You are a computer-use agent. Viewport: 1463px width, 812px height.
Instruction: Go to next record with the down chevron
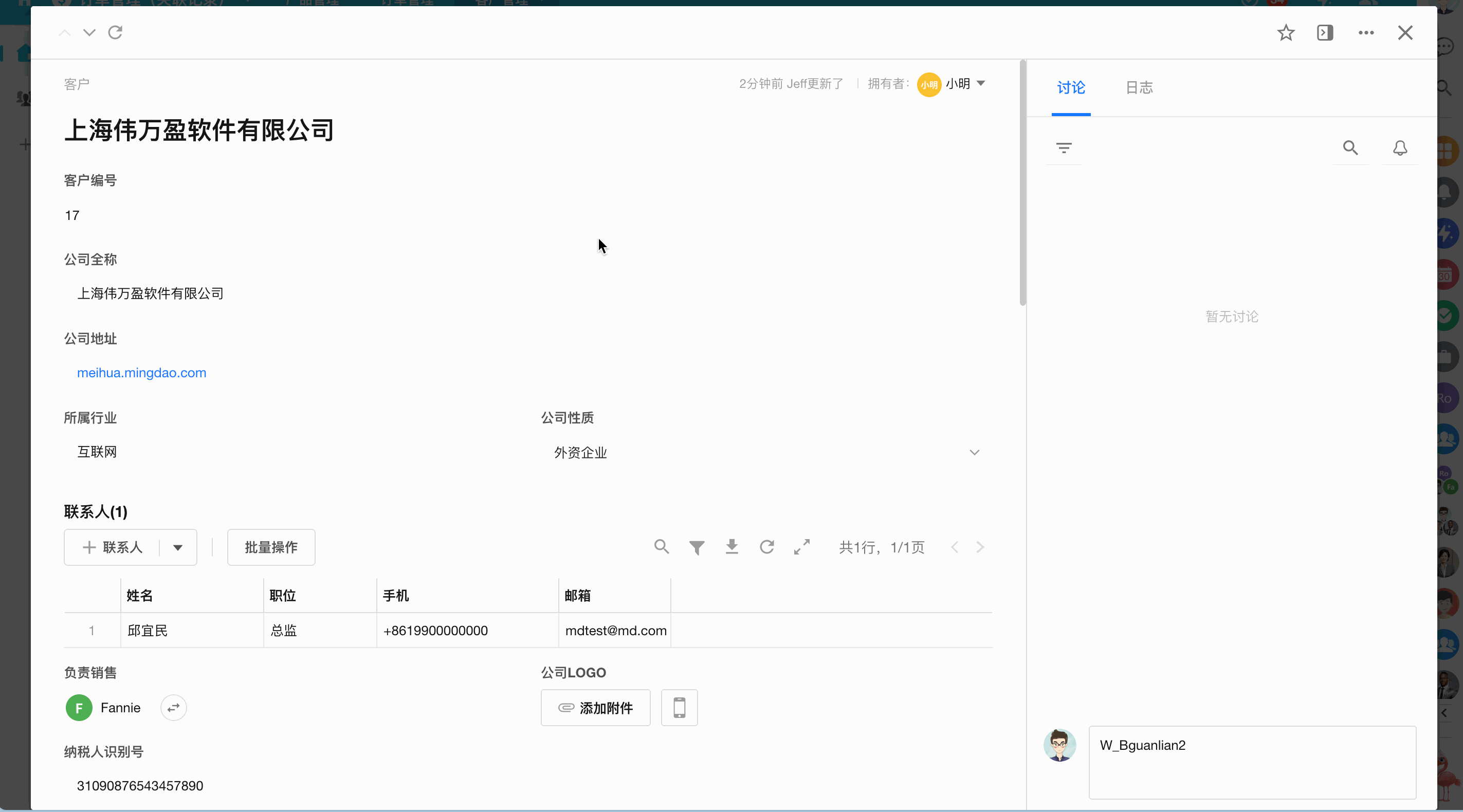pos(89,33)
